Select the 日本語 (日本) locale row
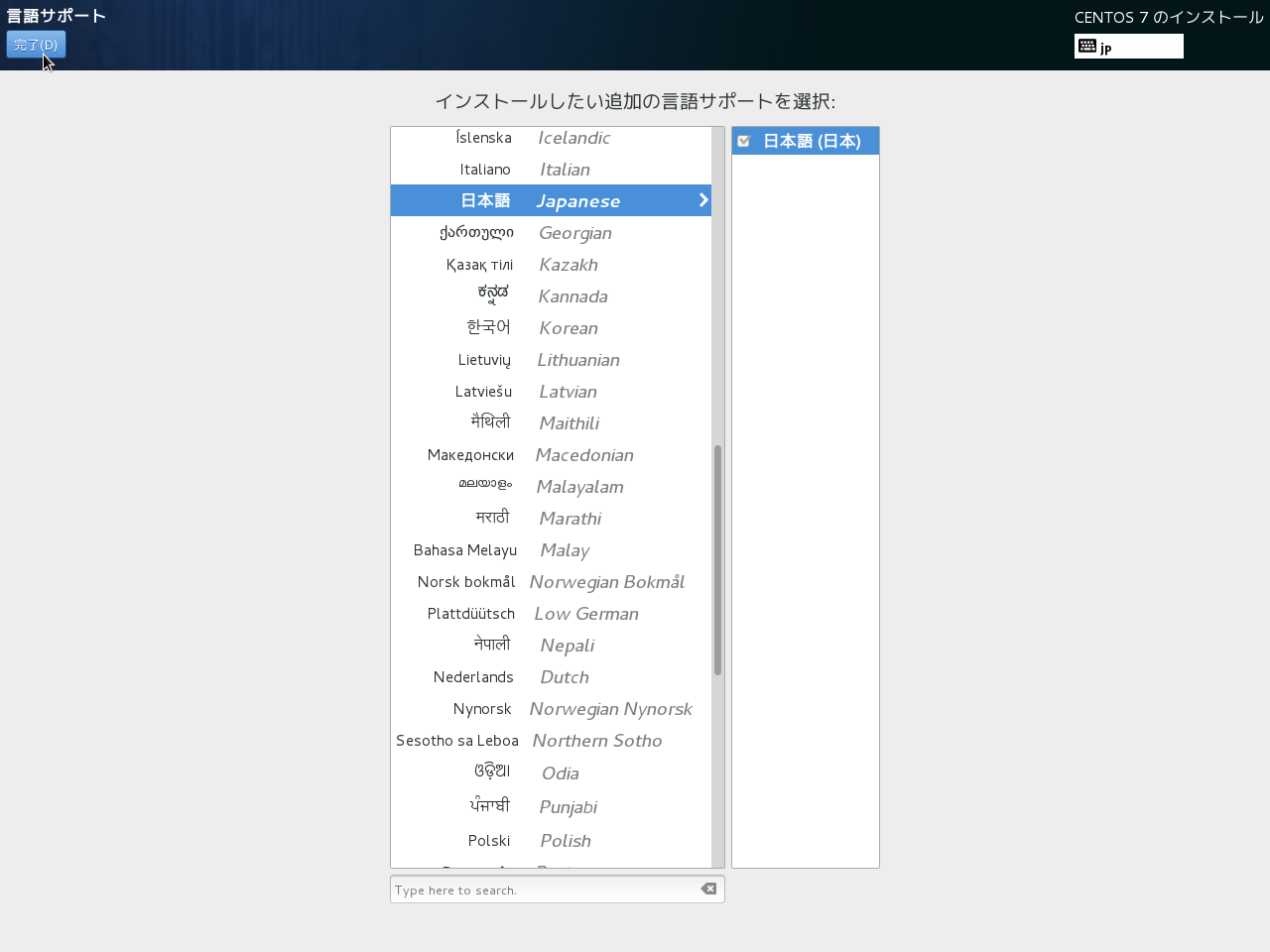The width and height of the screenshot is (1270, 952). coord(814,141)
